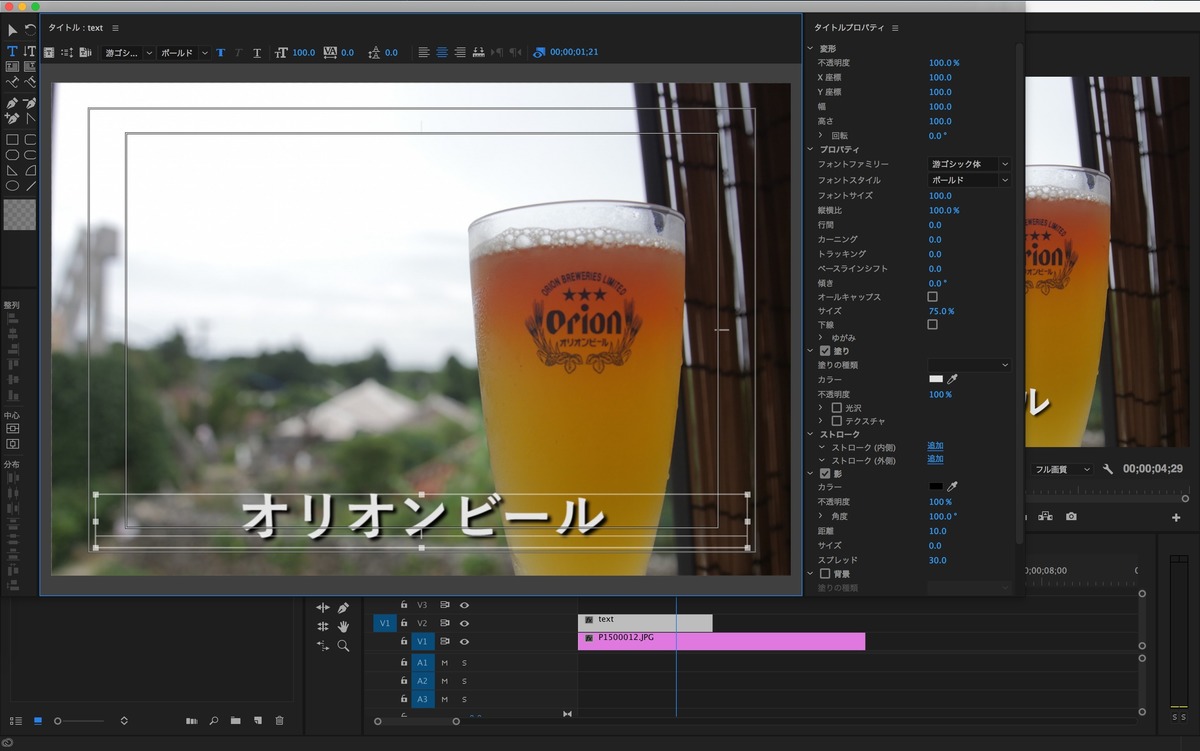
Task: Switch project panel to list view
Action: (x=15, y=720)
